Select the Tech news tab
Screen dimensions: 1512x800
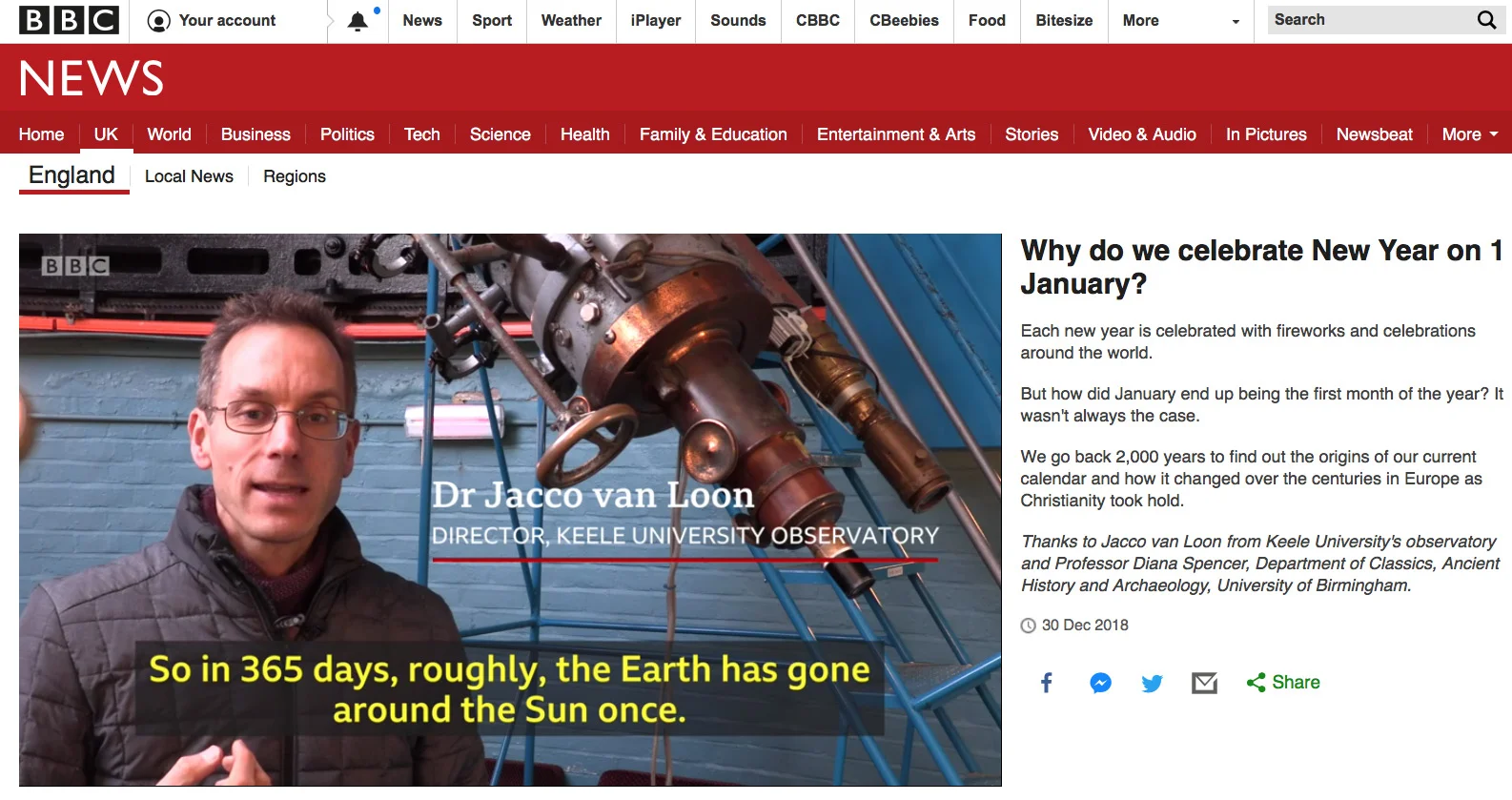(x=421, y=134)
